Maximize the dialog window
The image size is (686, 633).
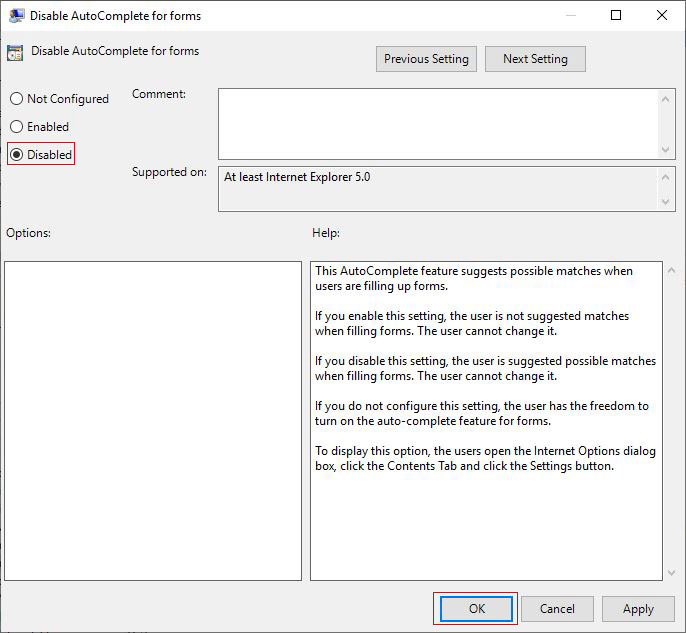pyautogui.click(x=616, y=15)
